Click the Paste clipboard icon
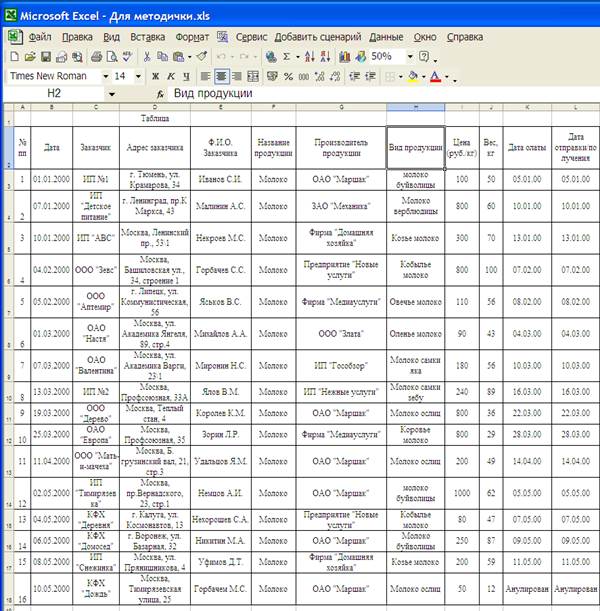The width and height of the screenshot is (600, 611). pos(178,57)
